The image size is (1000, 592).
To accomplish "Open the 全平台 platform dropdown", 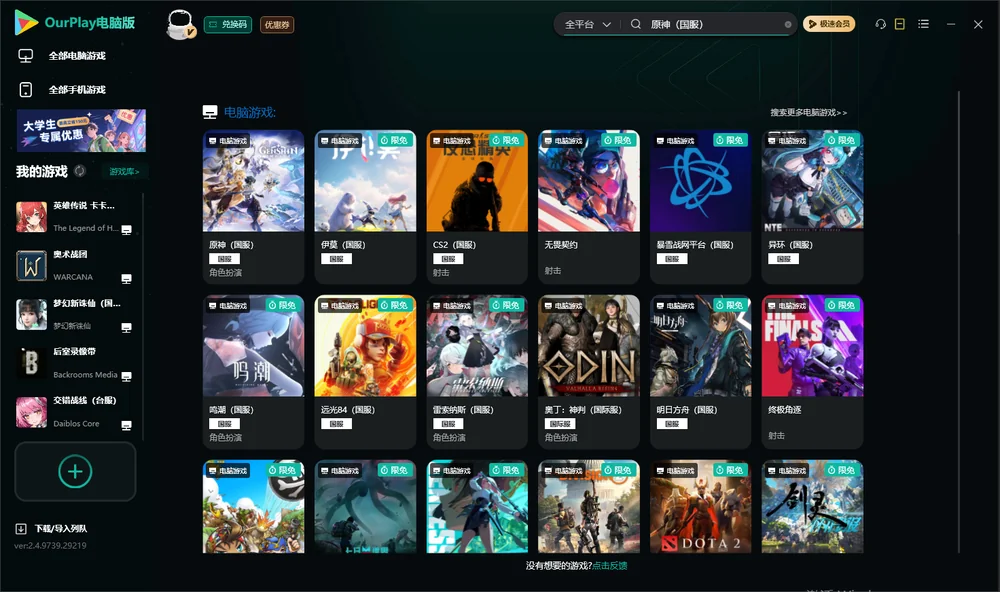I will [x=587, y=24].
